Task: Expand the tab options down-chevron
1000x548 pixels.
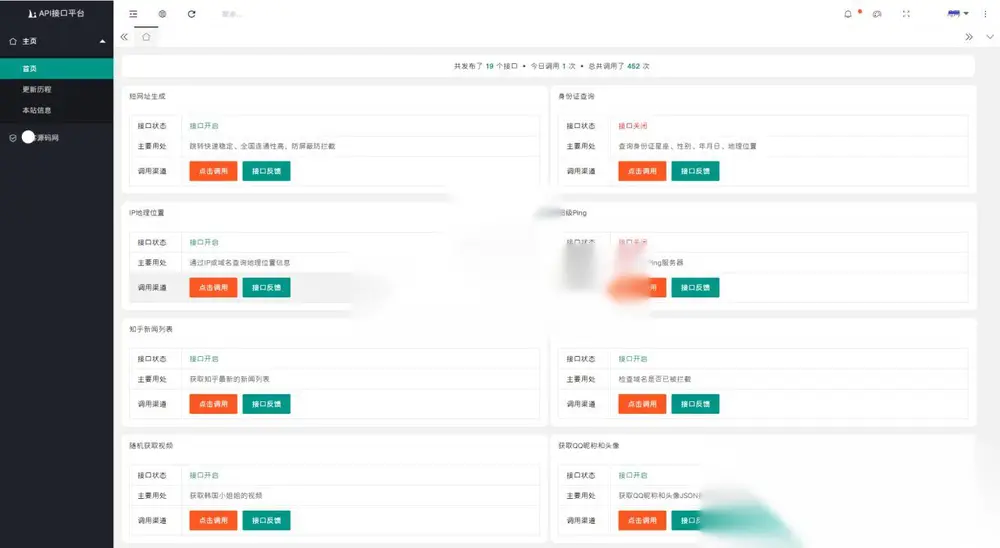Action: click(x=990, y=37)
